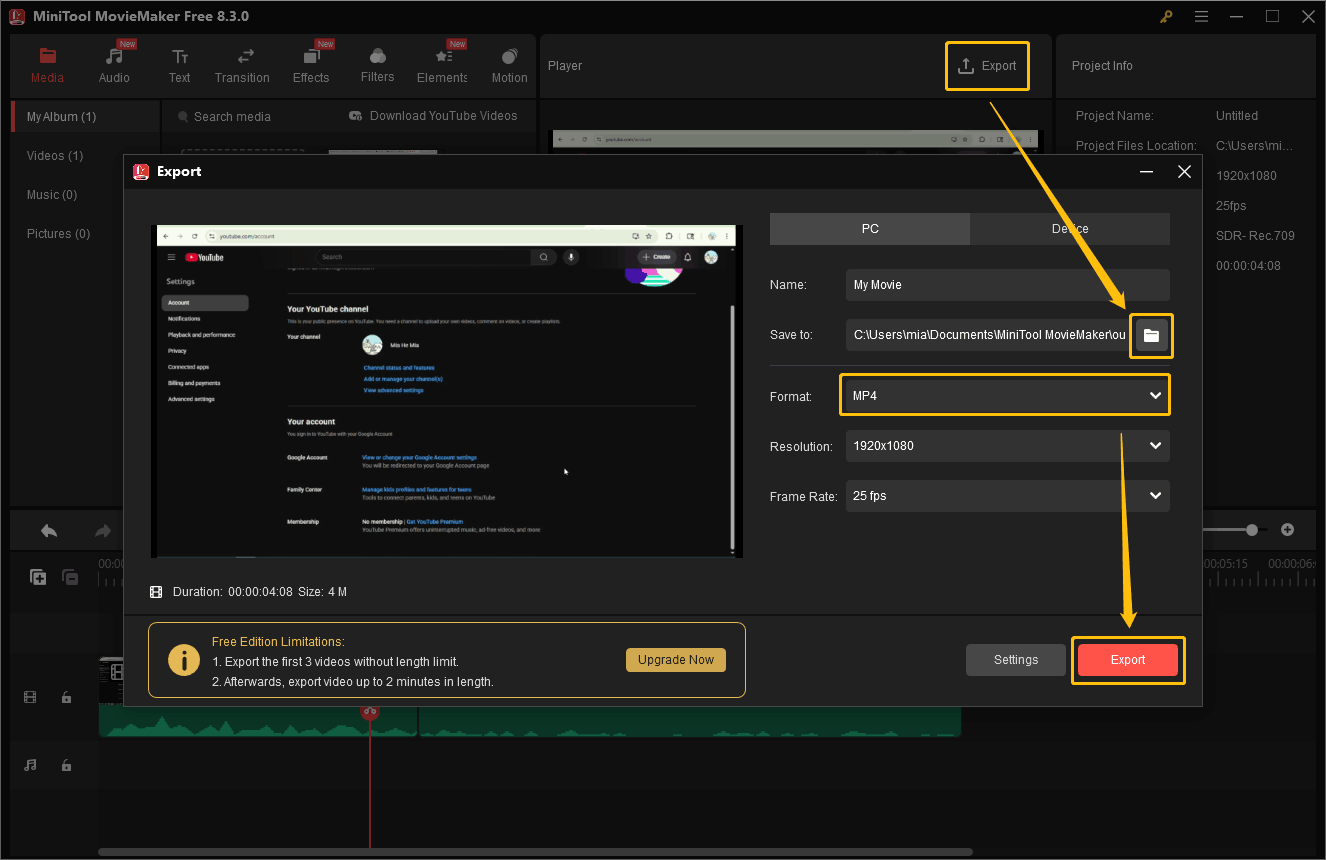This screenshot has width=1326, height=860.
Task: Click the audio track music note icon
Action: pyautogui.click(x=30, y=765)
